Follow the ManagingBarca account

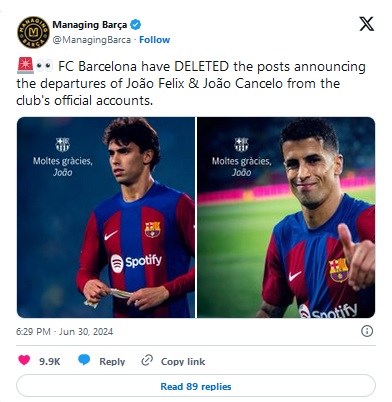154,40
